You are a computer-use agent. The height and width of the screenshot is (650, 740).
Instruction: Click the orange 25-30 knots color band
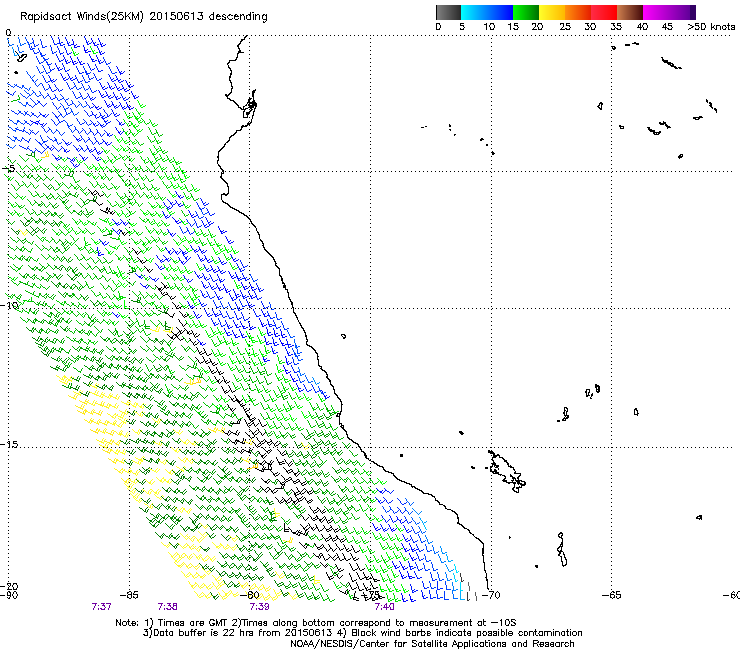tap(578, 12)
